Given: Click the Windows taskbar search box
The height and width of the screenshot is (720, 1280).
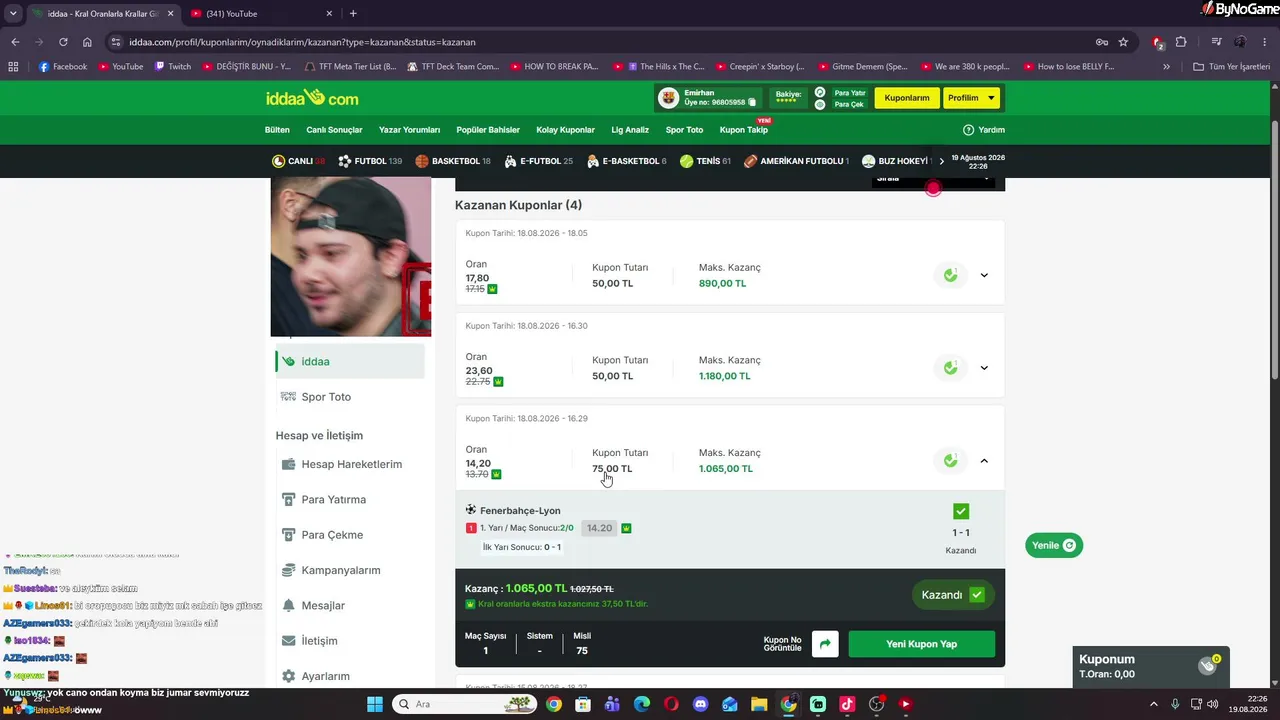Looking at the screenshot, I should 465,704.
